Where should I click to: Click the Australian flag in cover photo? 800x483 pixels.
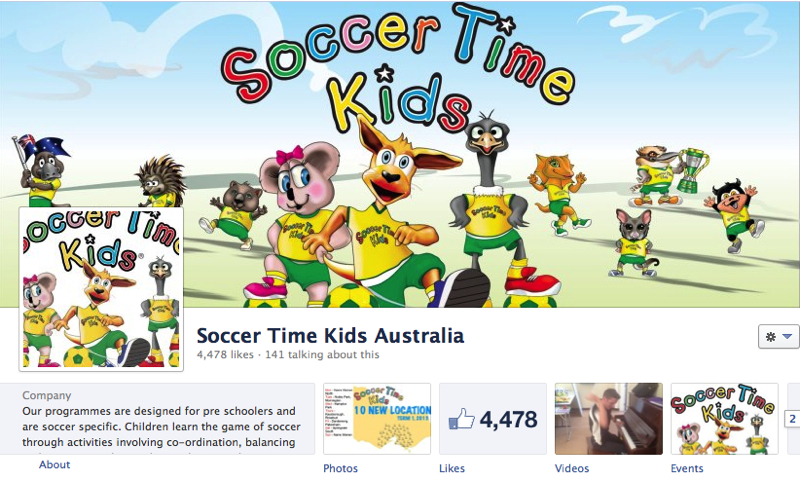point(41,148)
